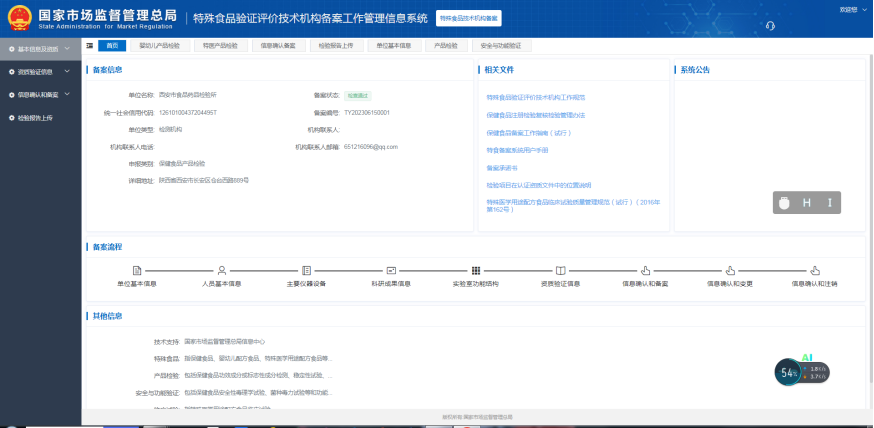The image size is (874, 428).
Task: Switch to the 婴幼儿产品检验 tab
Action: (x=160, y=46)
